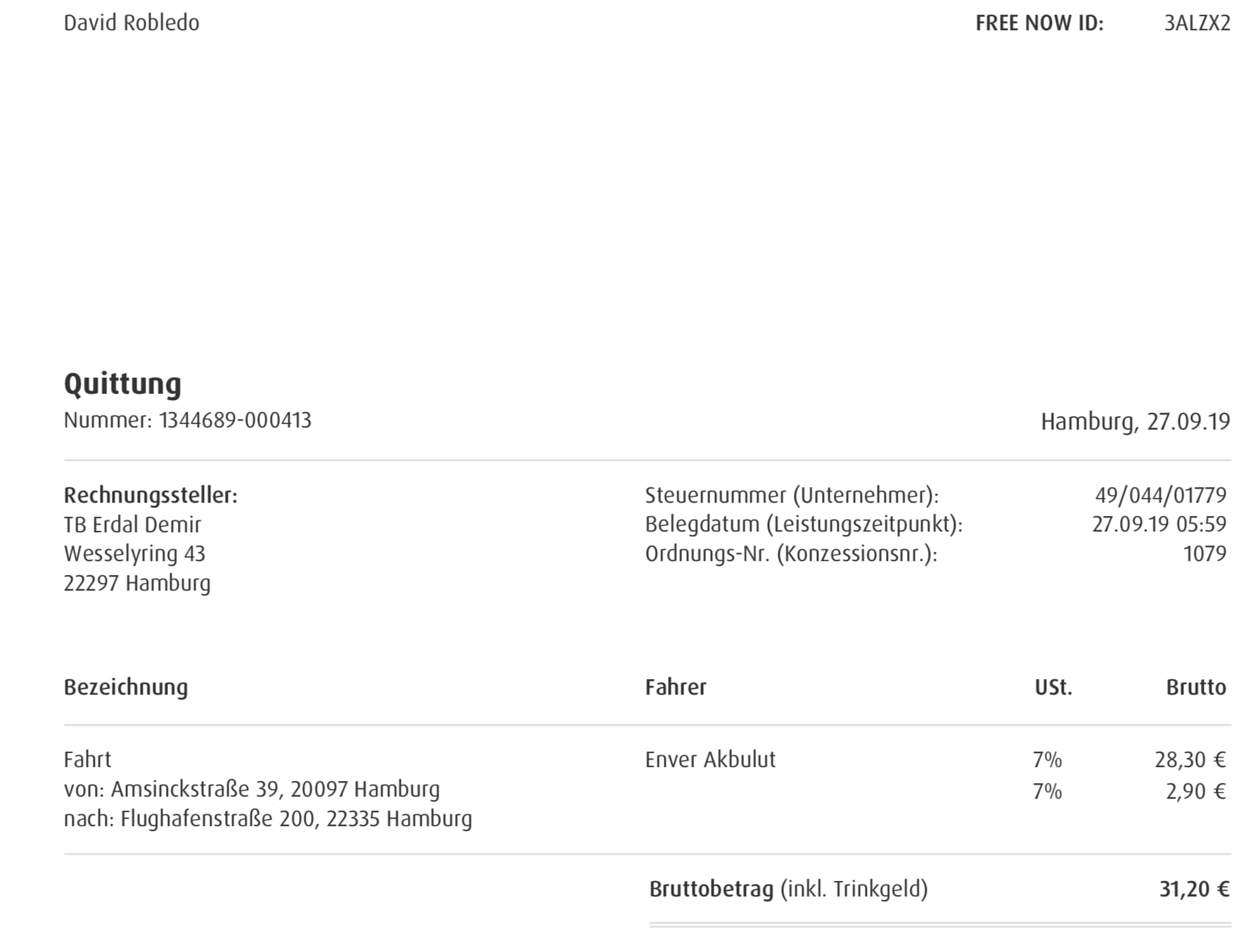Click the Fahrer column header
This screenshot has height=952, width=1260.
[x=676, y=687]
